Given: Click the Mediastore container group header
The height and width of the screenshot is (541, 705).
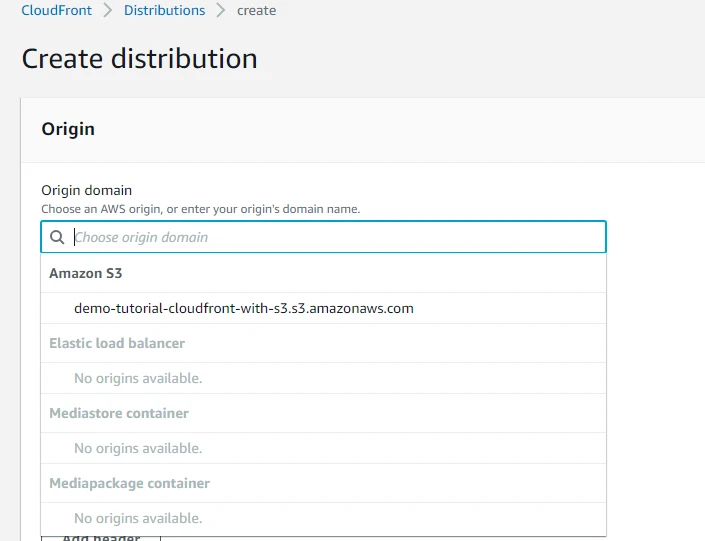Looking at the screenshot, I should tap(119, 413).
